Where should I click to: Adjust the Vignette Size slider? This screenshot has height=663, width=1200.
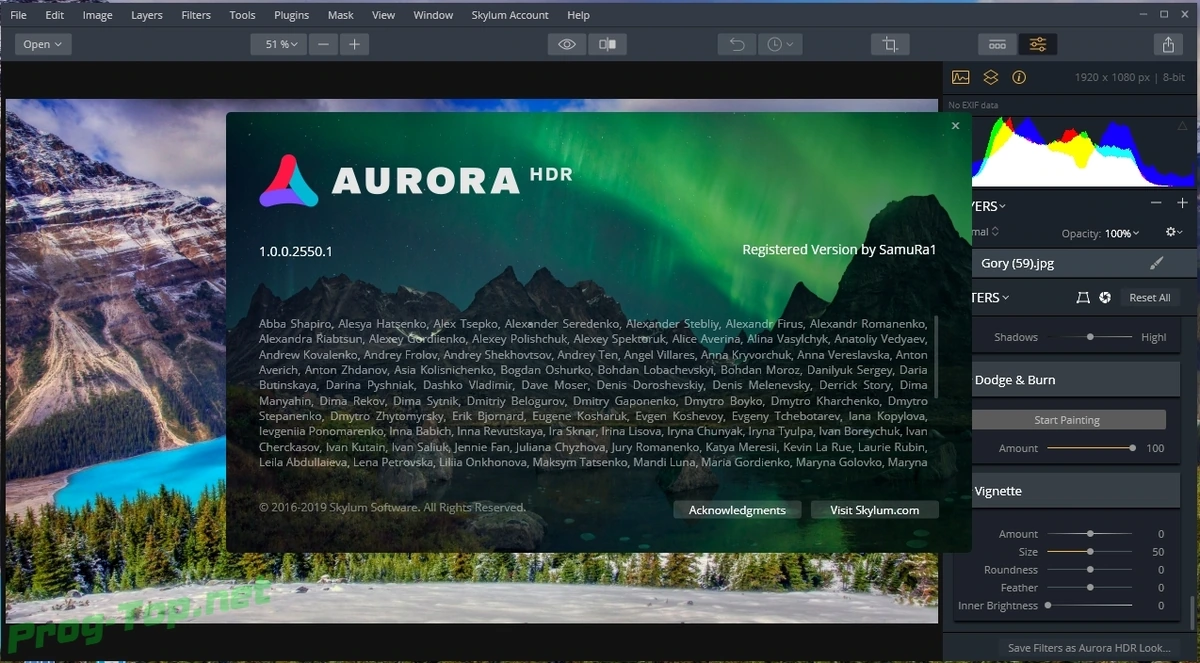point(1090,552)
